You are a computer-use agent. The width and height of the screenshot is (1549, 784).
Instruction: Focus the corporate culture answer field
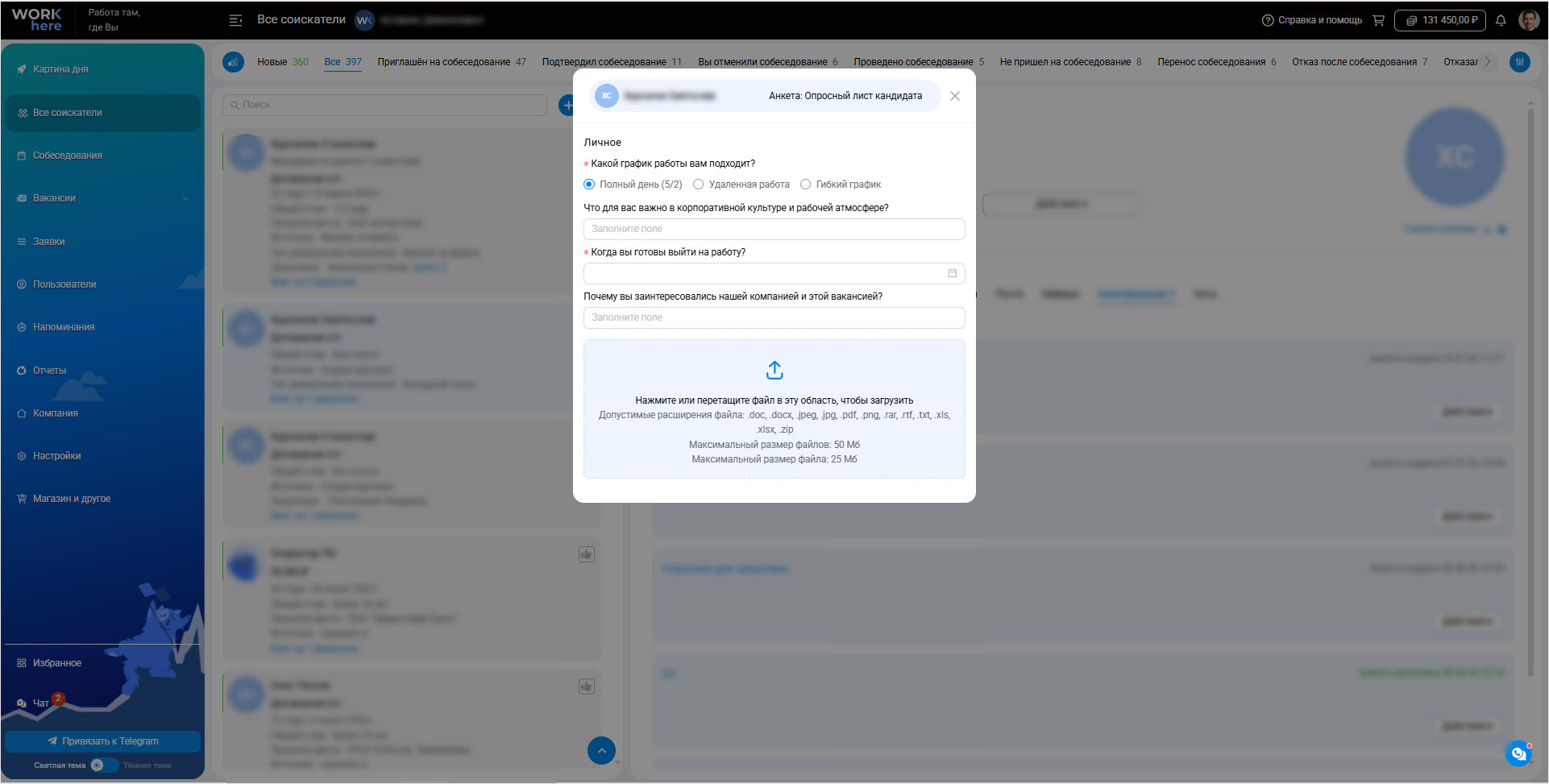coord(774,229)
